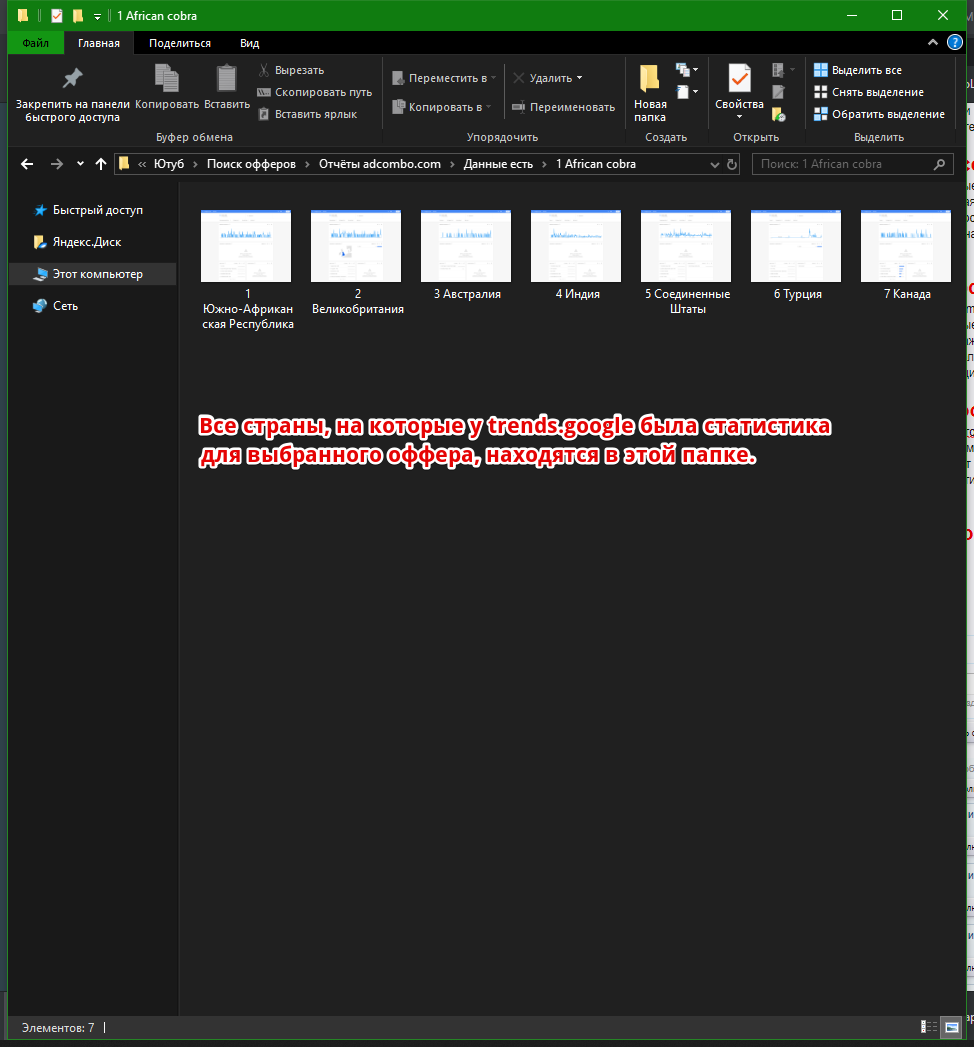974x1047 pixels.
Task: Switch to the Главная ribbon tab
Action: tap(99, 43)
